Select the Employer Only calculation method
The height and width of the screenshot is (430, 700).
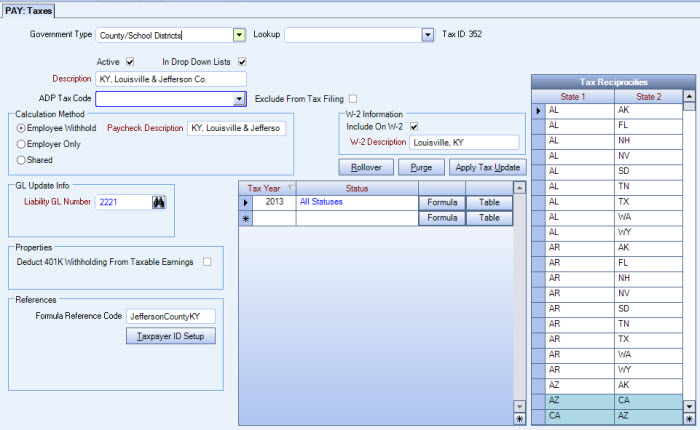[21, 144]
